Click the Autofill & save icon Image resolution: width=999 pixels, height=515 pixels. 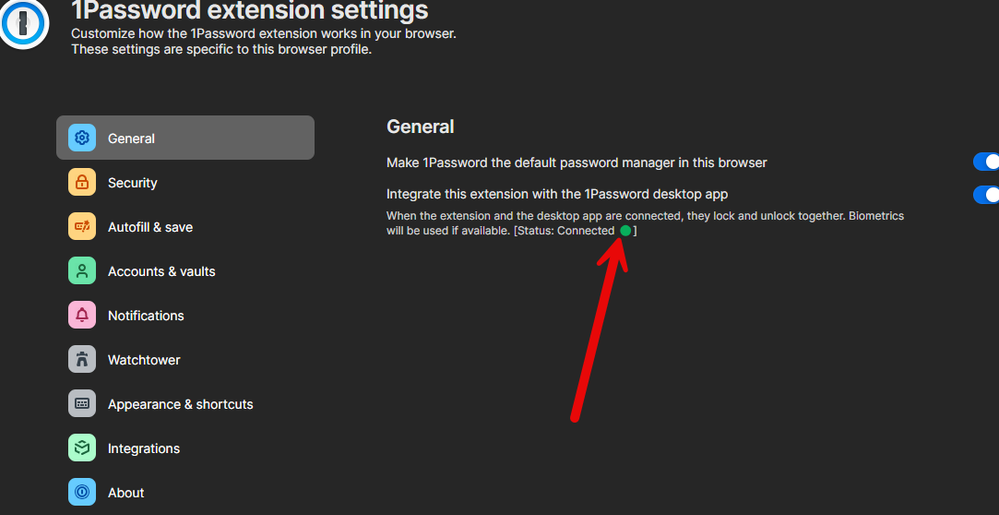pos(82,227)
